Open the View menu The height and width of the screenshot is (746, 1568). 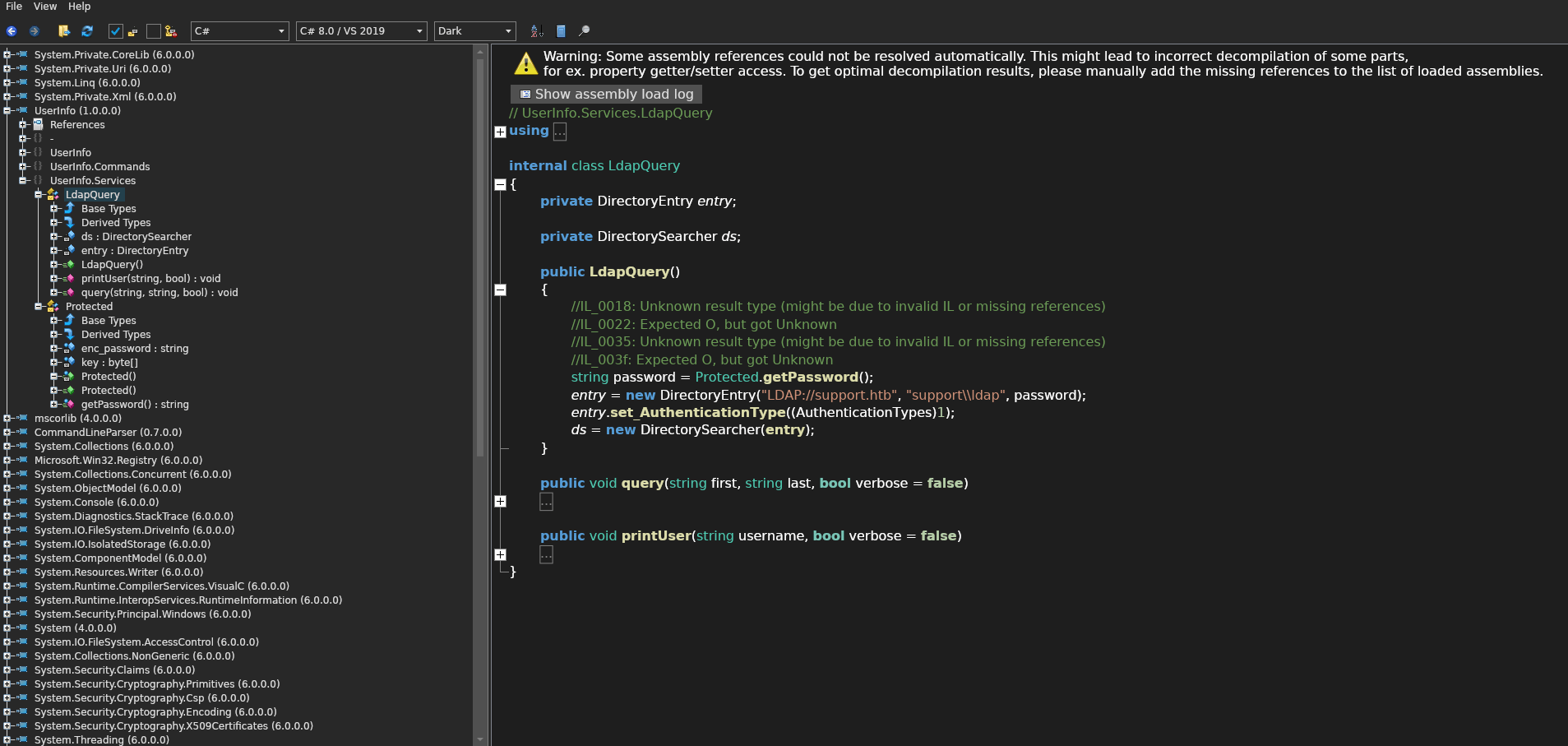[45, 7]
